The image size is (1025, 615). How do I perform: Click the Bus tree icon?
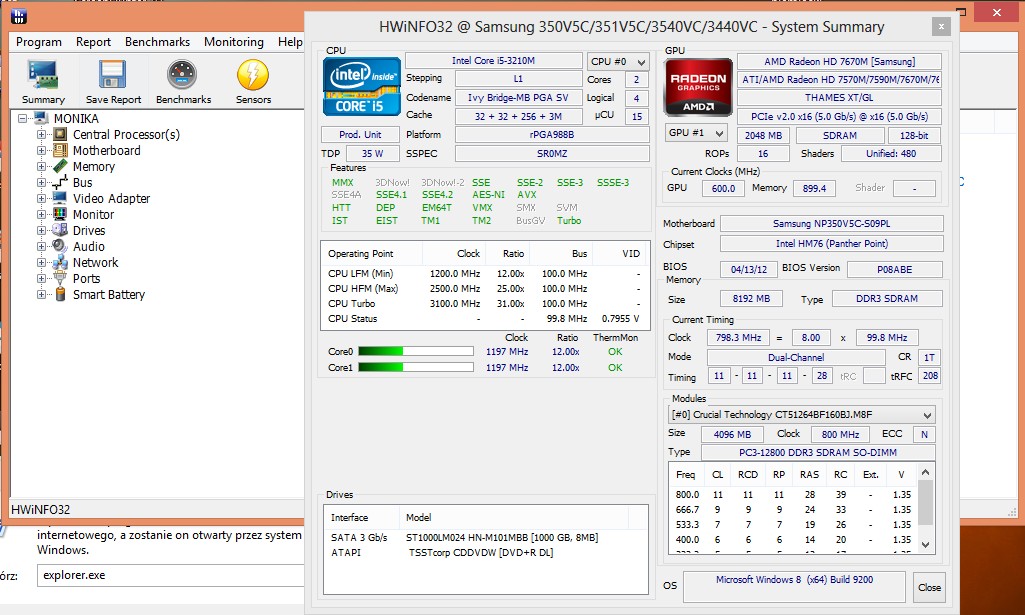coord(60,182)
